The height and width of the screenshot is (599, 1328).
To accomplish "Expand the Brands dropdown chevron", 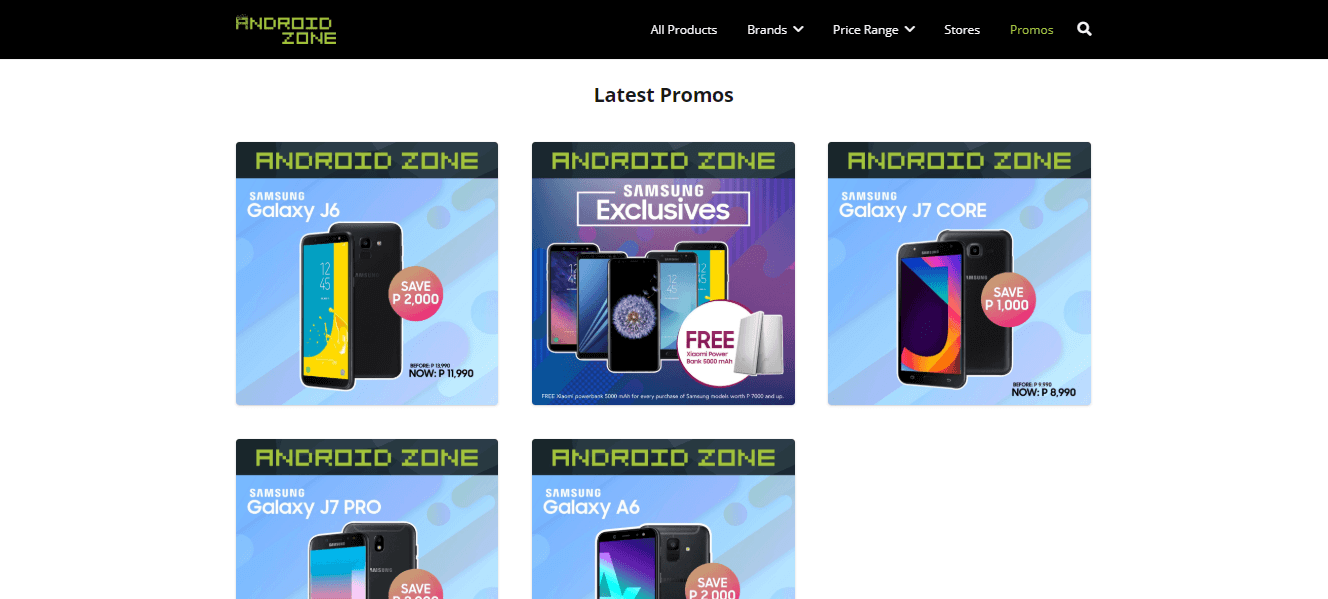I will tap(799, 29).
